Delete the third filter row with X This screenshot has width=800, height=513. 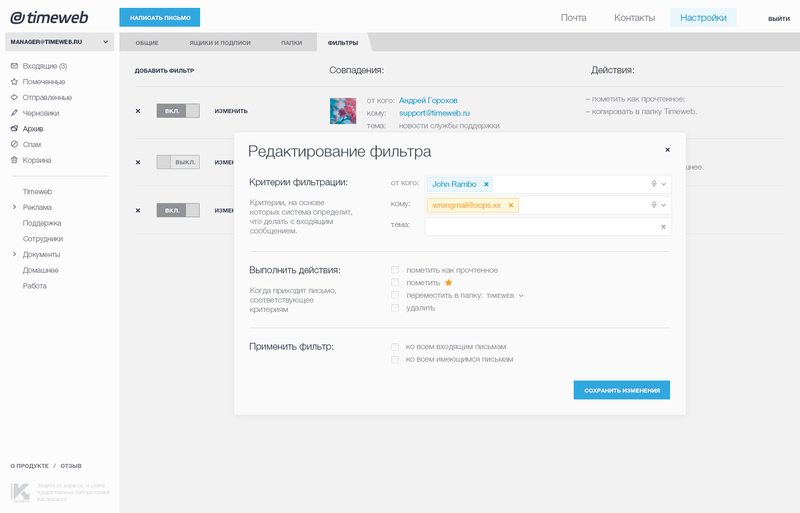138,210
